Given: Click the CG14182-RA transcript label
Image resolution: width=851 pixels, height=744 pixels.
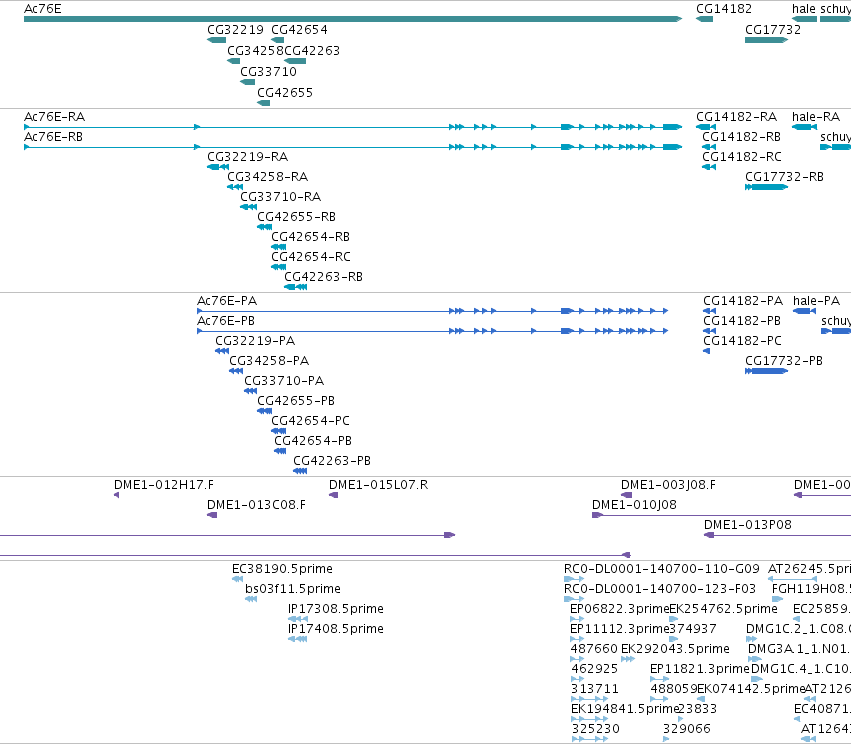Looking at the screenshot, I should pos(736,117).
